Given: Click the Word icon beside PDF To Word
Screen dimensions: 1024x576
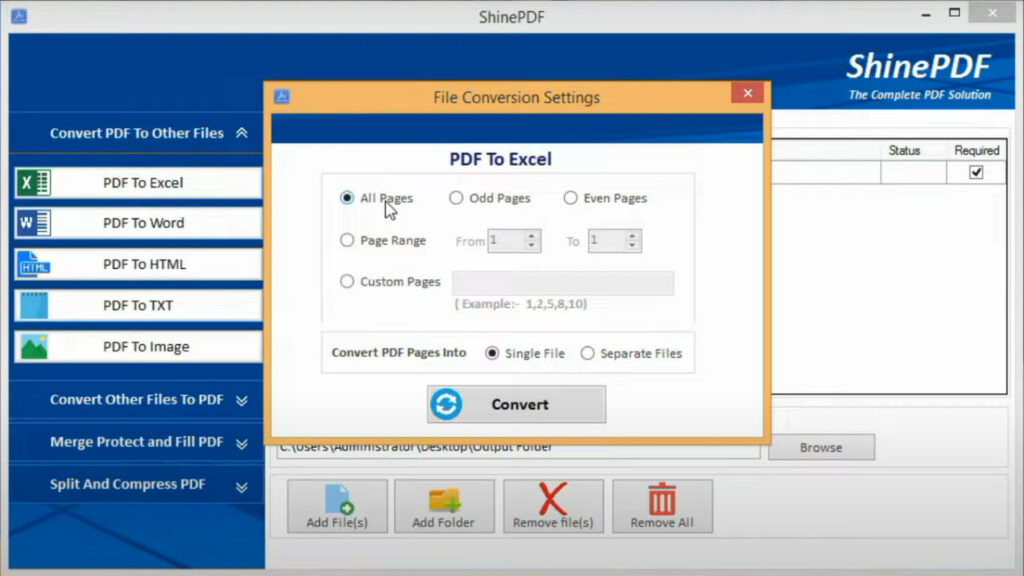Looking at the screenshot, I should tap(33, 223).
